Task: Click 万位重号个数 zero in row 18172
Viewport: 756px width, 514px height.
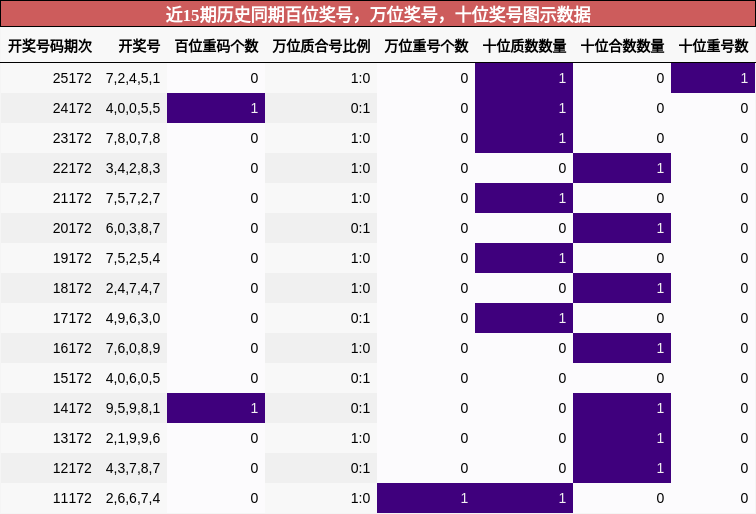Action: [x=464, y=288]
